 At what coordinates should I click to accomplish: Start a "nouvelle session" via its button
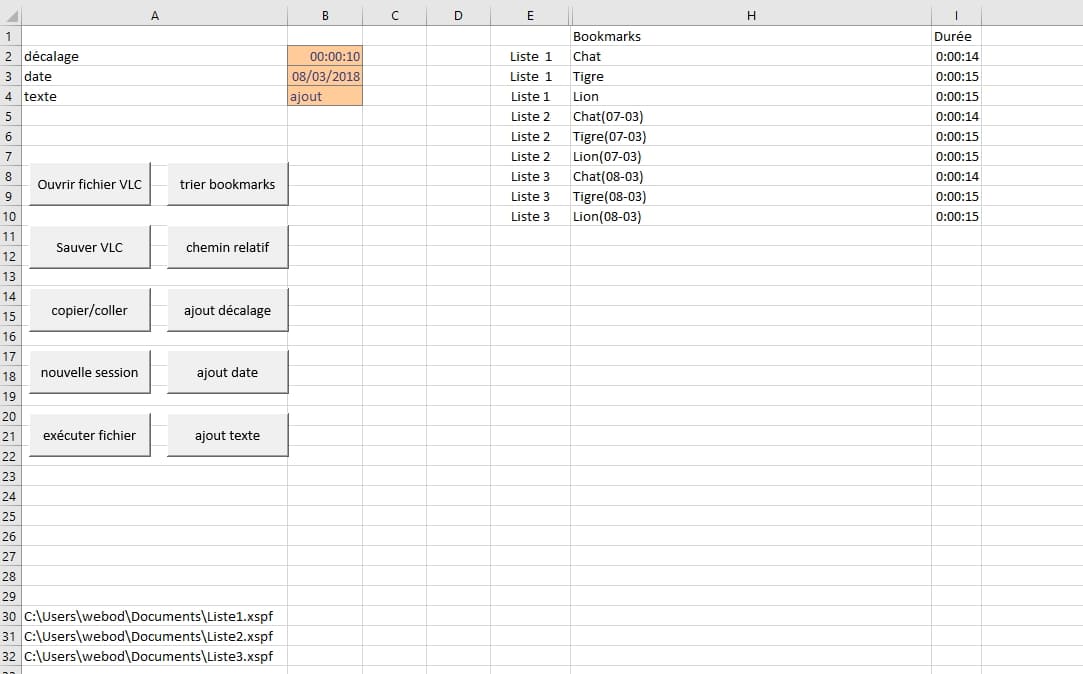coord(90,372)
